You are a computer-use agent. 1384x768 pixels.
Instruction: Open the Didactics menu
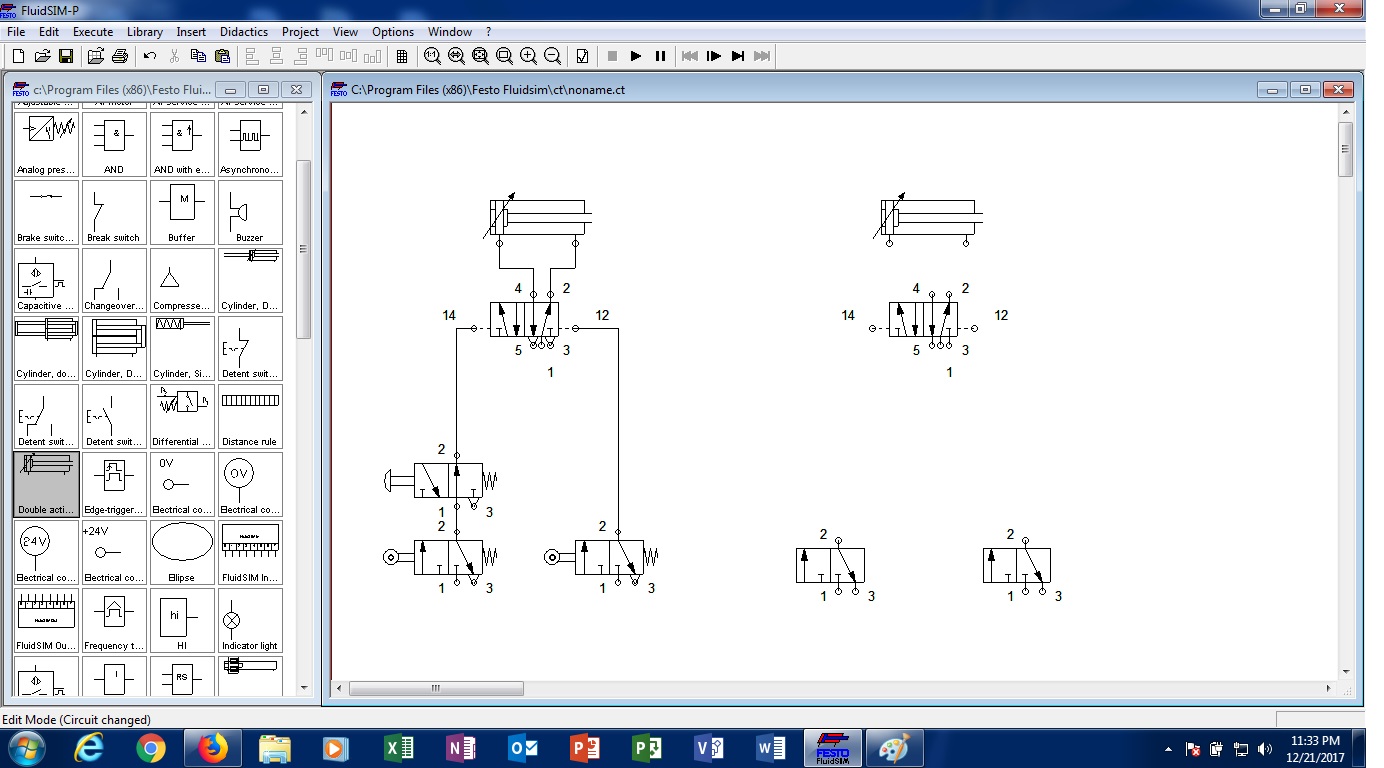point(244,32)
